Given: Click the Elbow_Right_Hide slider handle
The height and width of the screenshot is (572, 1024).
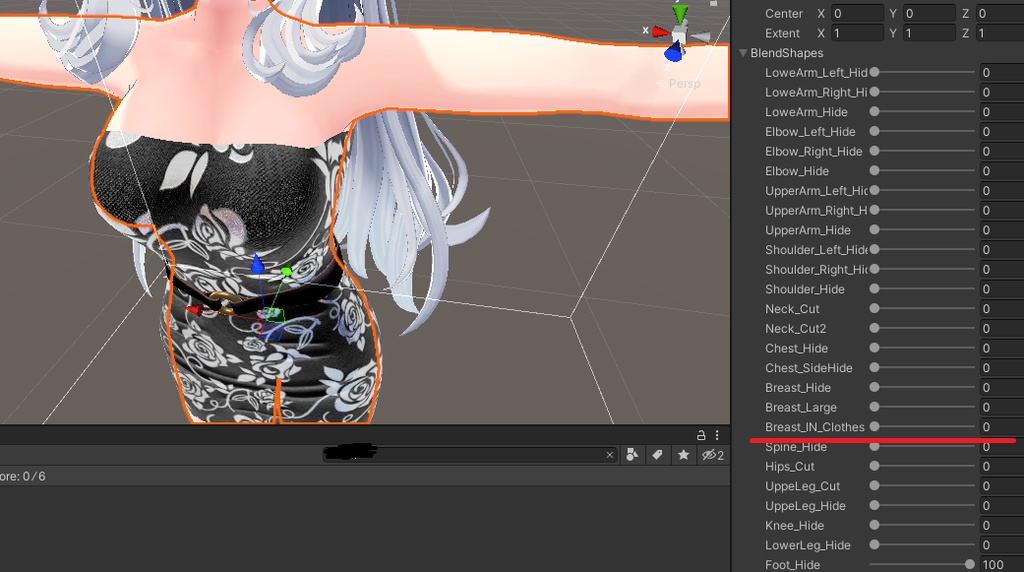Looking at the screenshot, I should [874, 151].
